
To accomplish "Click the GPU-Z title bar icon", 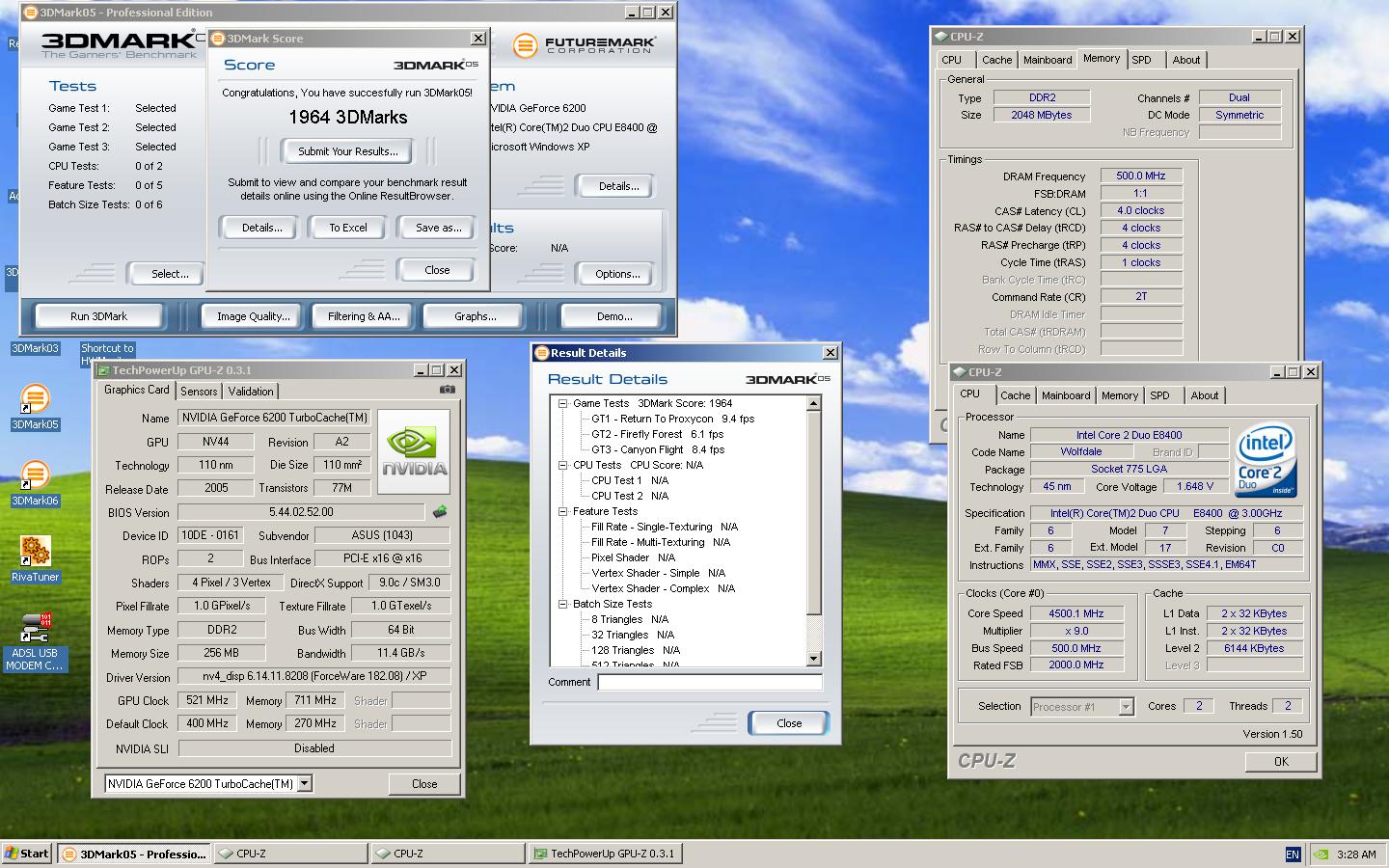I will click(103, 370).
